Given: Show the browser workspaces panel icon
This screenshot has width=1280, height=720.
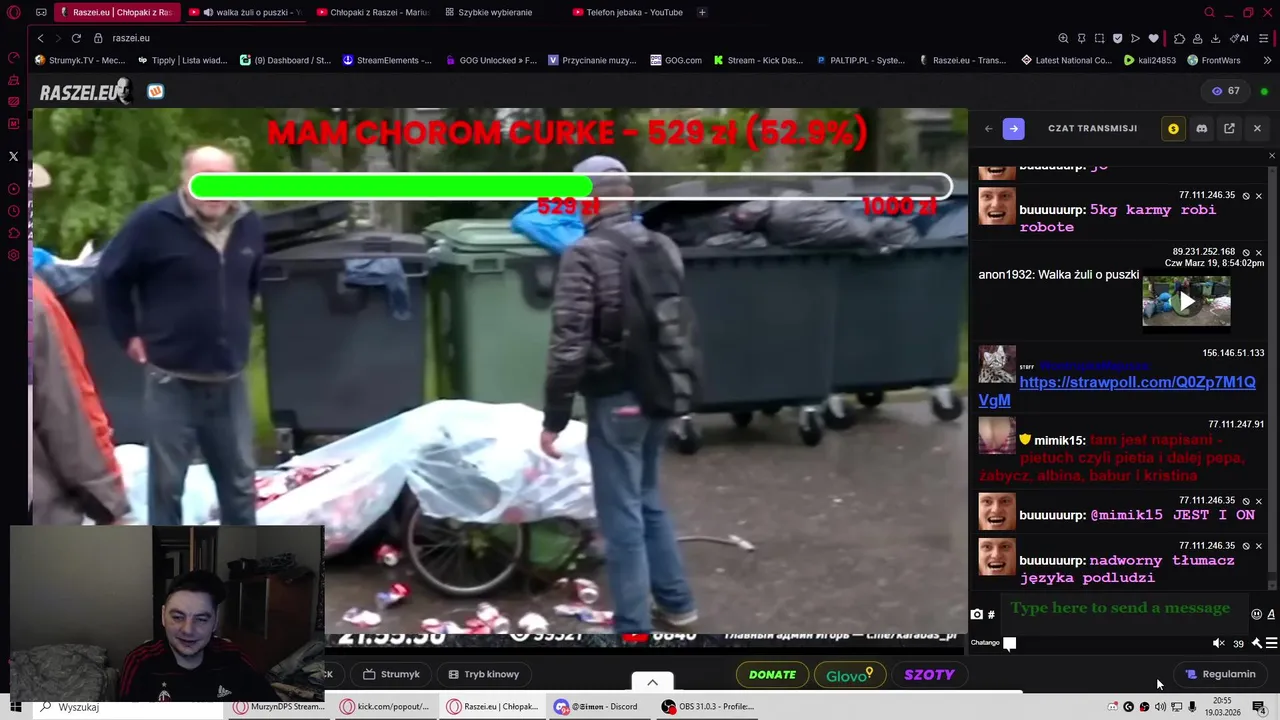Looking at the screenshot, I should coord(41,12).
